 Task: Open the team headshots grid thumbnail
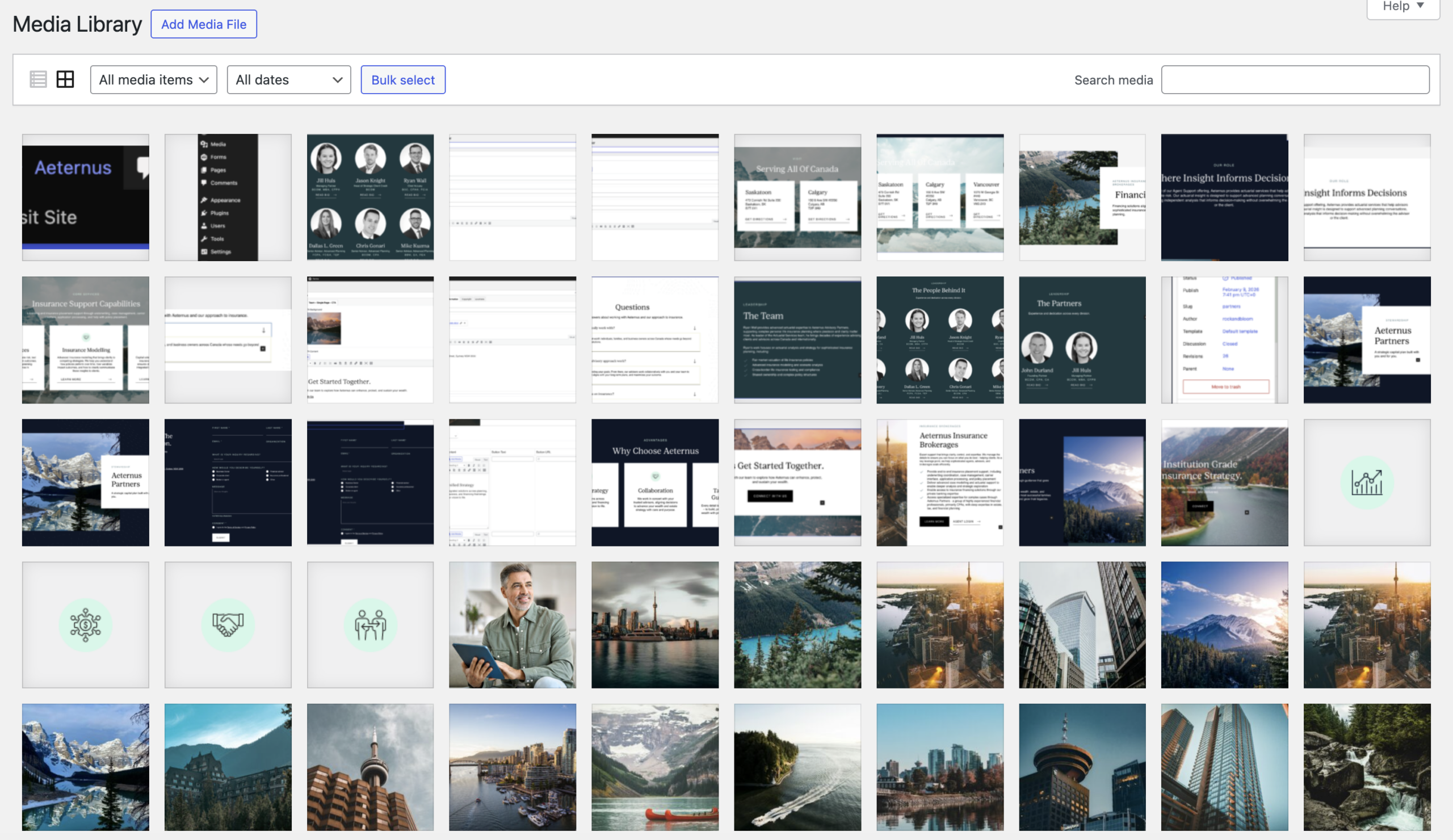click(370, 197)
